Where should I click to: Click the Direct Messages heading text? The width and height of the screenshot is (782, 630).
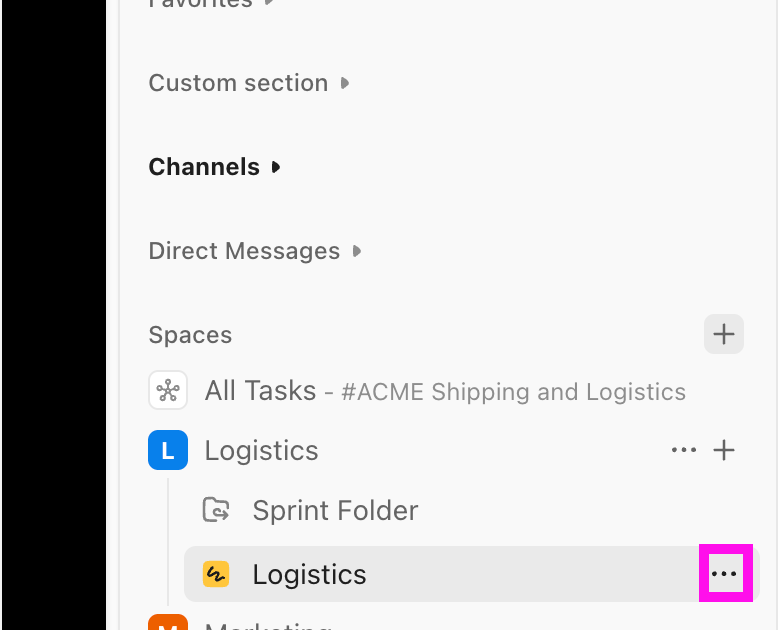(244, 251)
